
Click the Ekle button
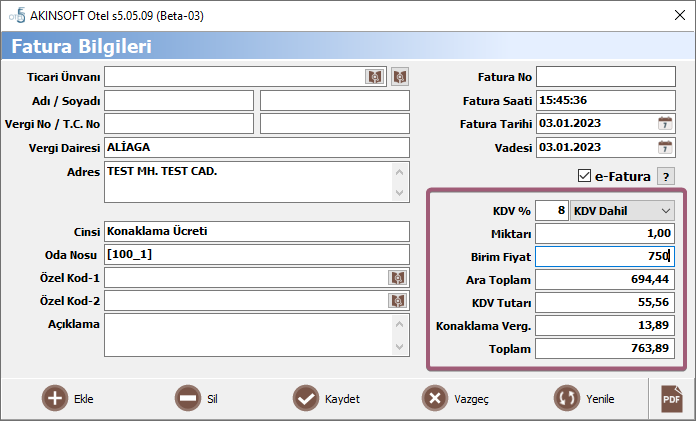click(67, 398)
